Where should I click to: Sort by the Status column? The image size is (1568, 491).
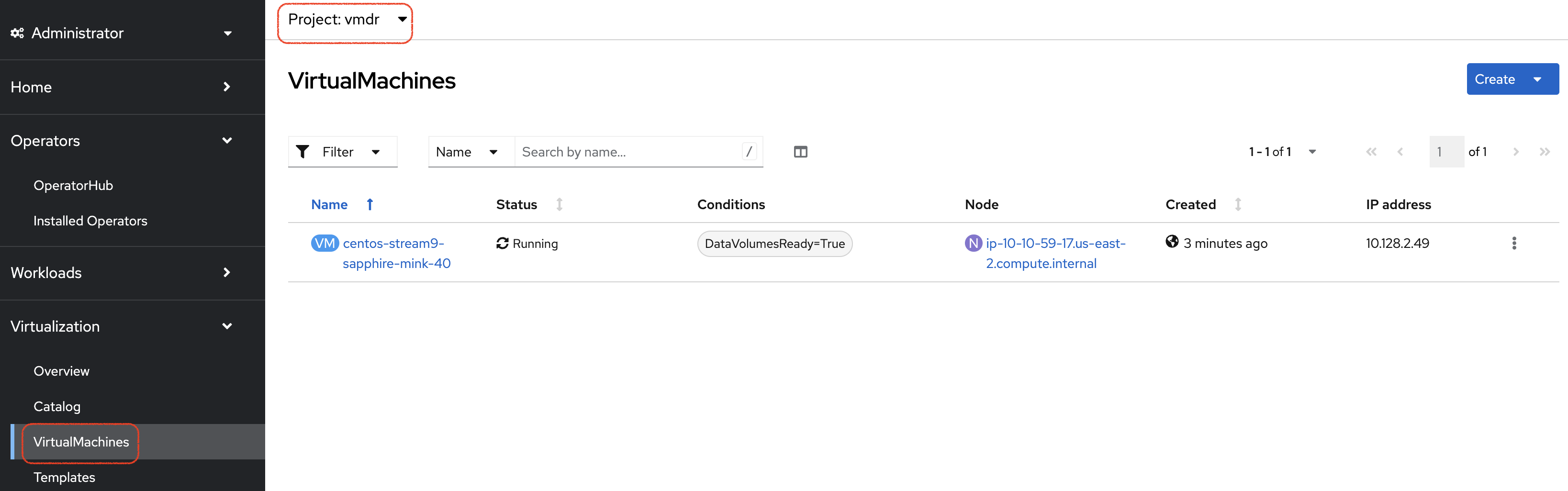(559, 204)
